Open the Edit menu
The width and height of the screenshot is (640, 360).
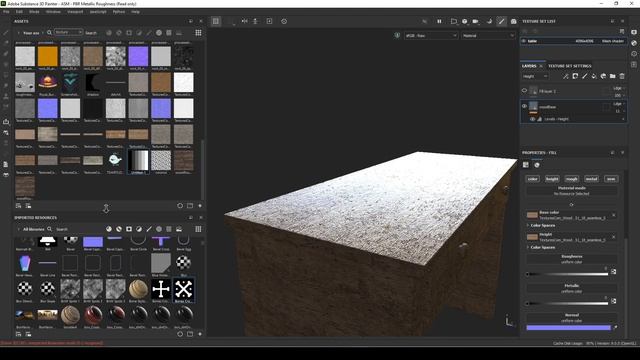pyautogui.click(x=19, y=12)
